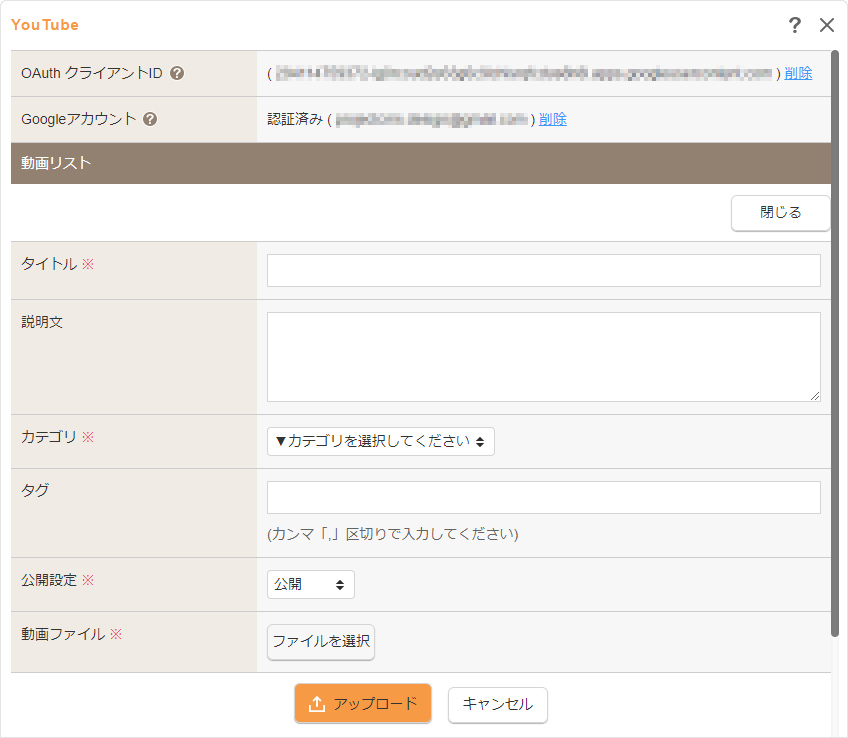Show help for Googleアカウント
Viewport: 848px width, 738px height.
click(x=150, y=119)
